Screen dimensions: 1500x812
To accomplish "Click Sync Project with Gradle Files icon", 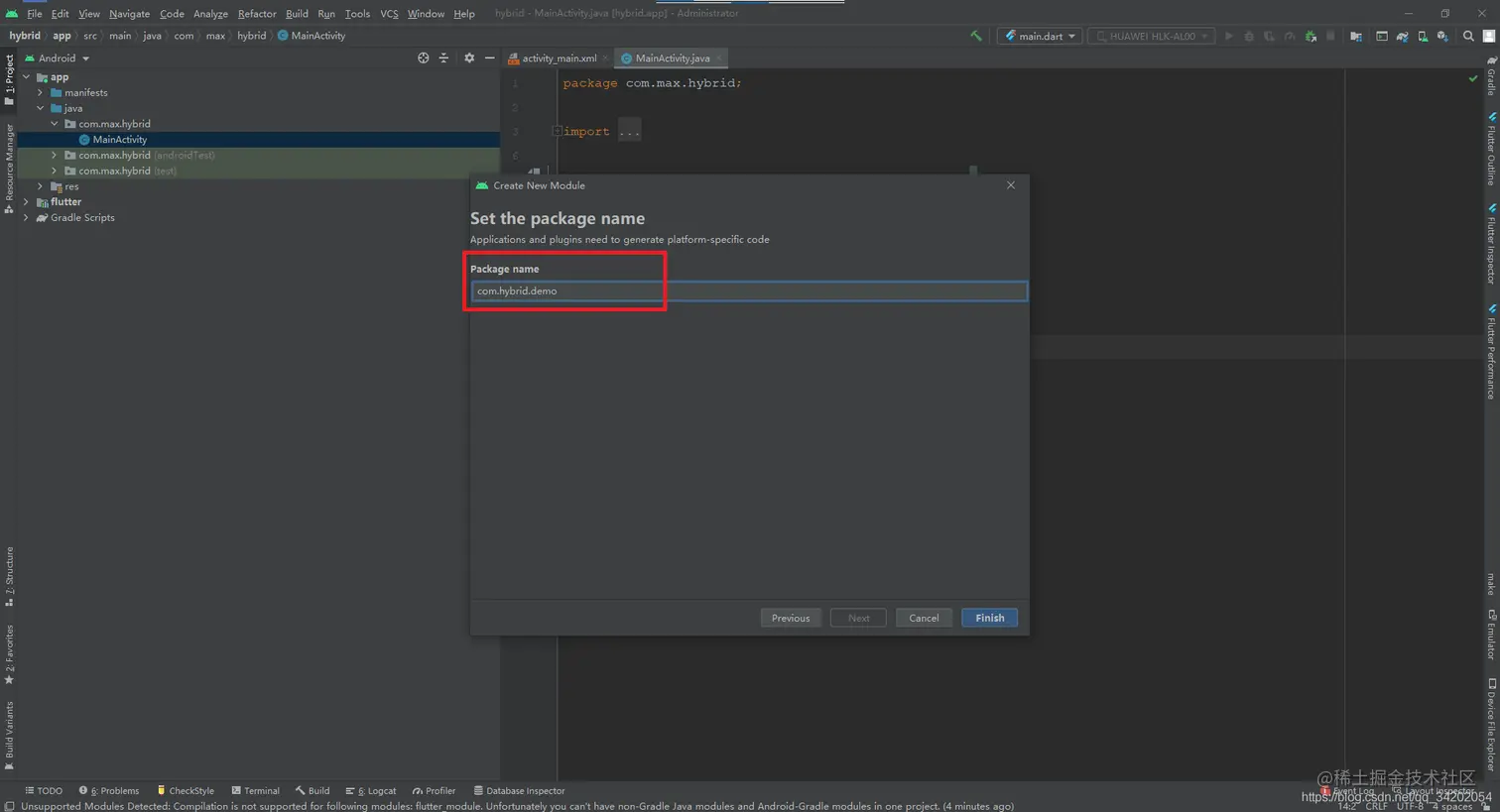I will click(x=1402, y=36).
